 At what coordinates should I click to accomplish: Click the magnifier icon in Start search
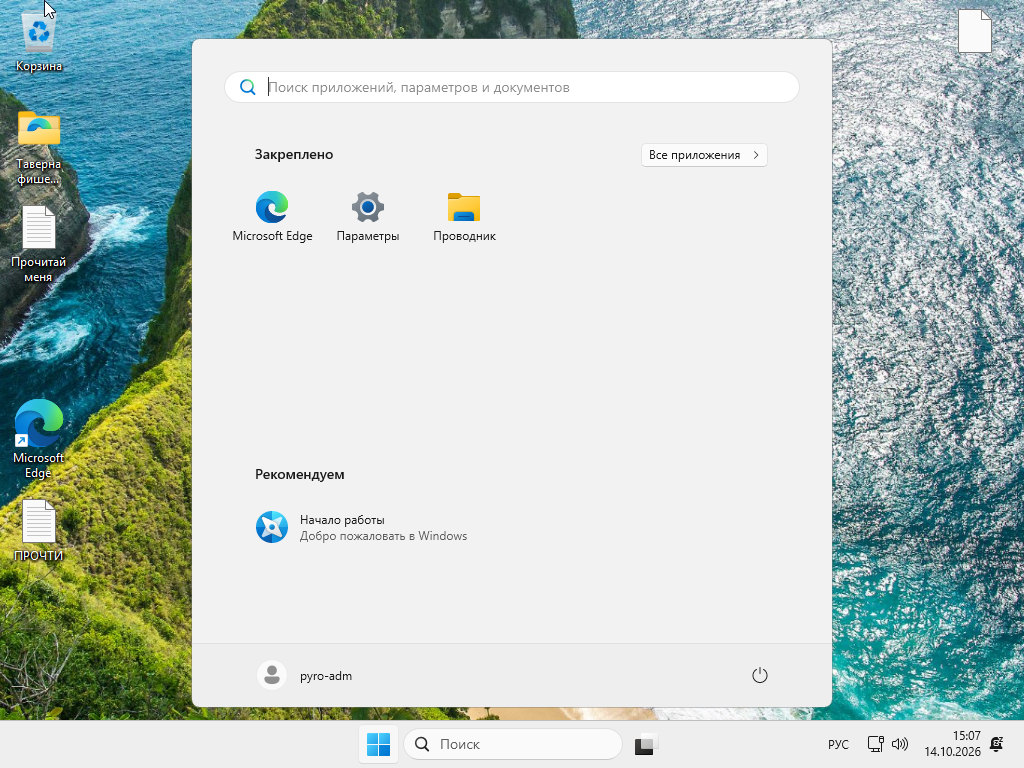248,87
